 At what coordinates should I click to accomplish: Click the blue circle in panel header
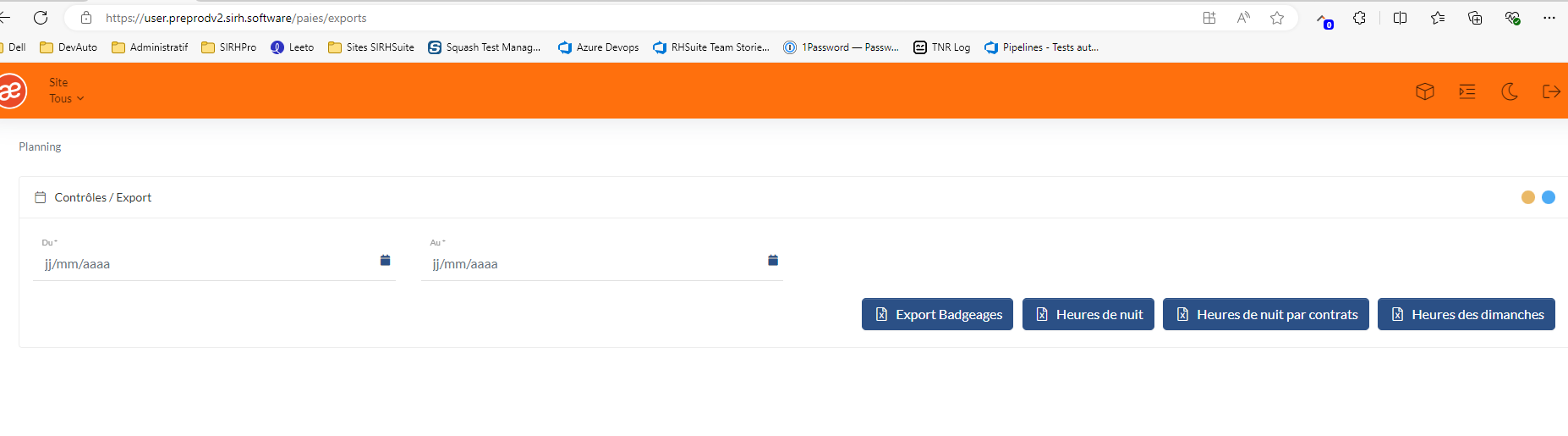tap(1549, 197)
